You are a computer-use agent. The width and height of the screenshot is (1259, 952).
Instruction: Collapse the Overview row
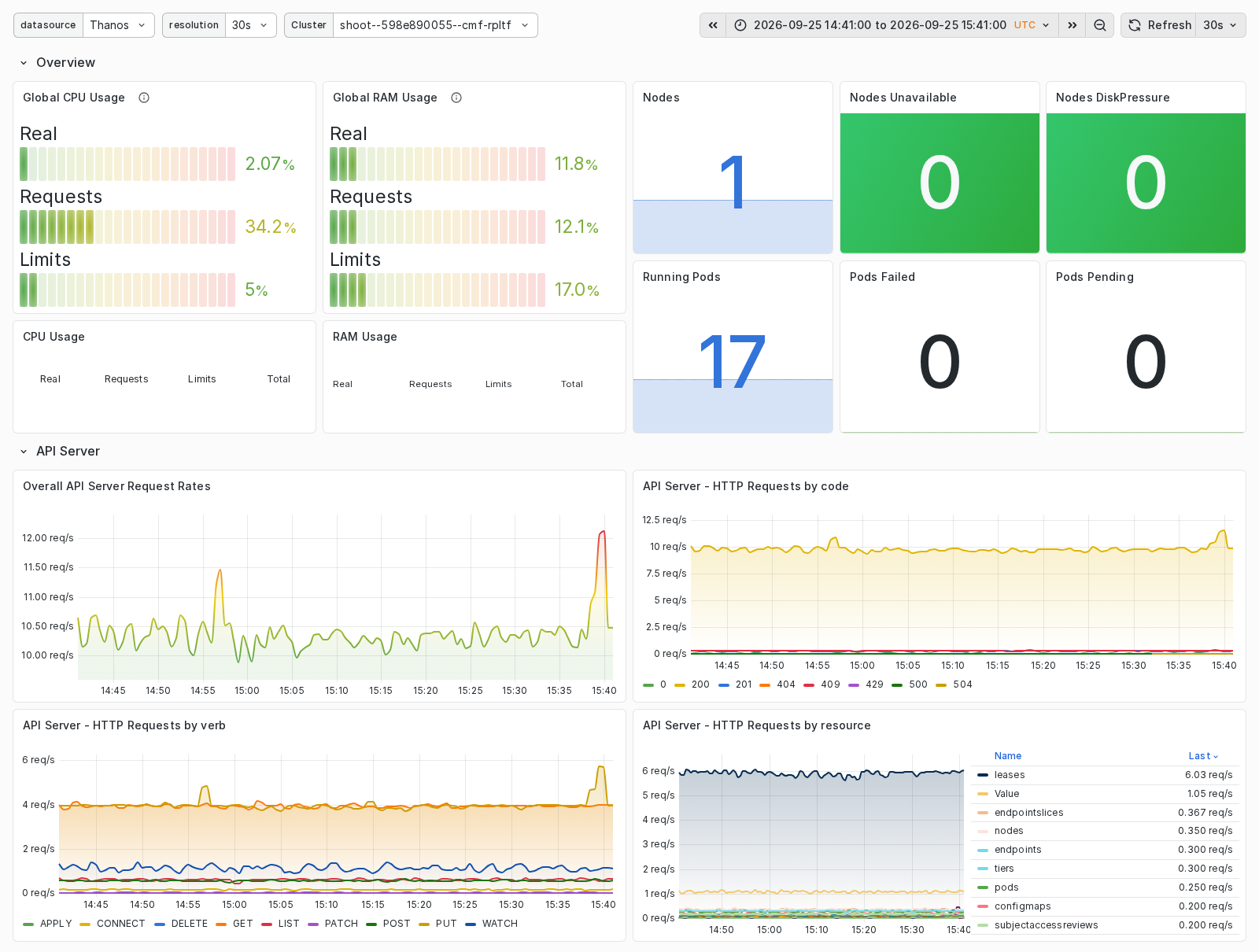[57, 62]
